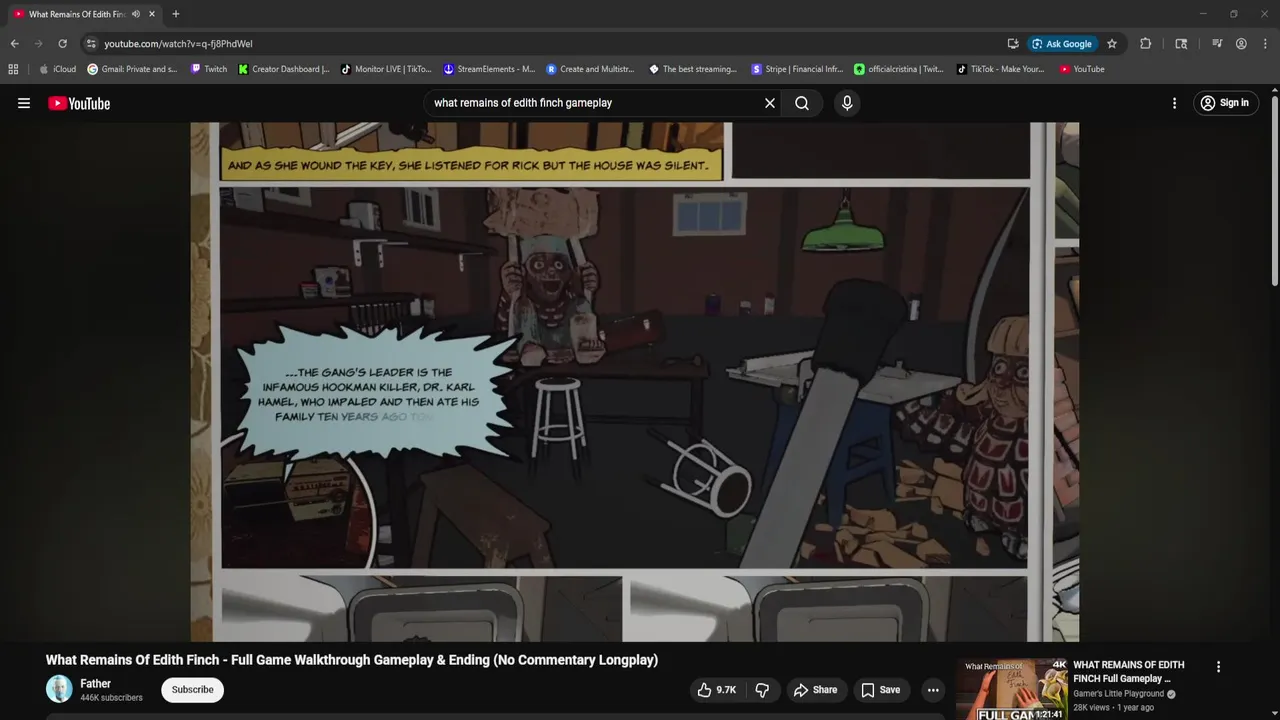The width and height of the screenshot is (1280, 720).
Task: Install or cast page icon in address bar
Action: pyautogui.click(x=1013, y=44)
